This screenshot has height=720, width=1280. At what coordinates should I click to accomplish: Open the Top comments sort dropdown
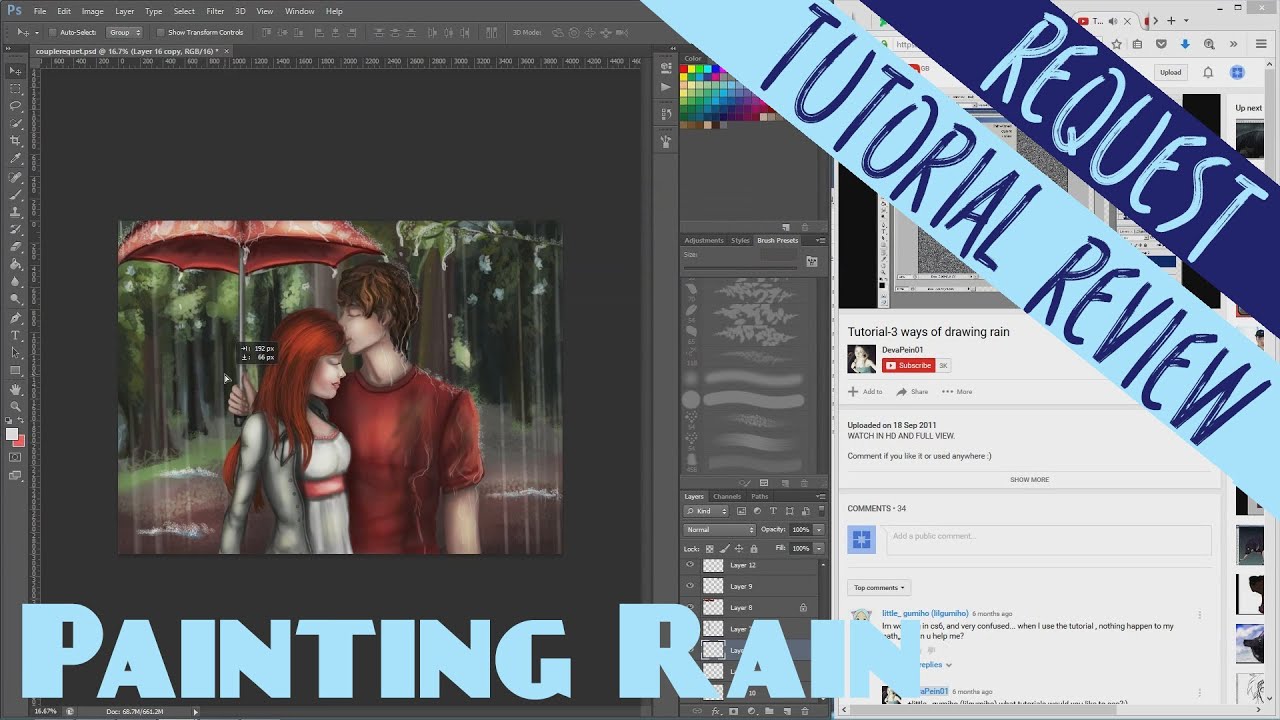(879, 587)
